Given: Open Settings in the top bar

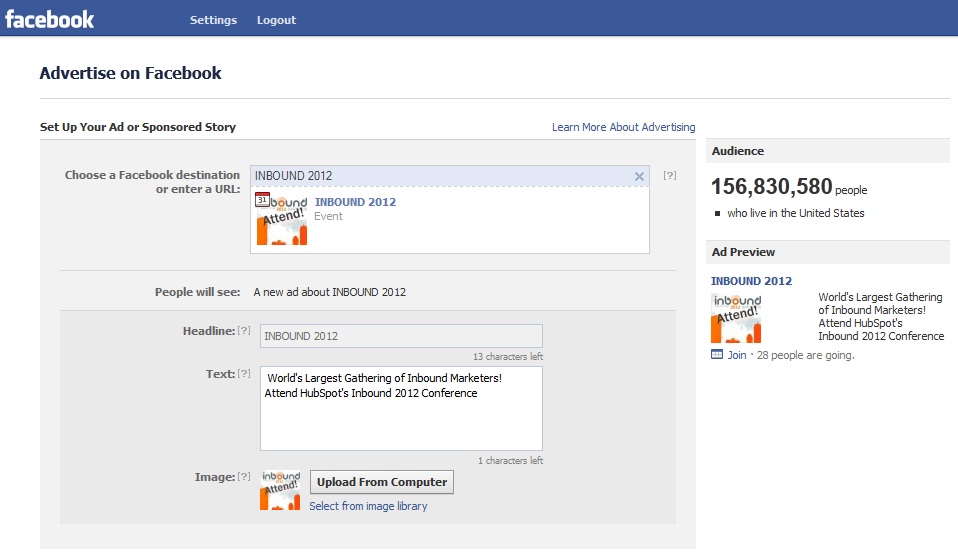Looking at the screenshot, I should coord(213,20).
